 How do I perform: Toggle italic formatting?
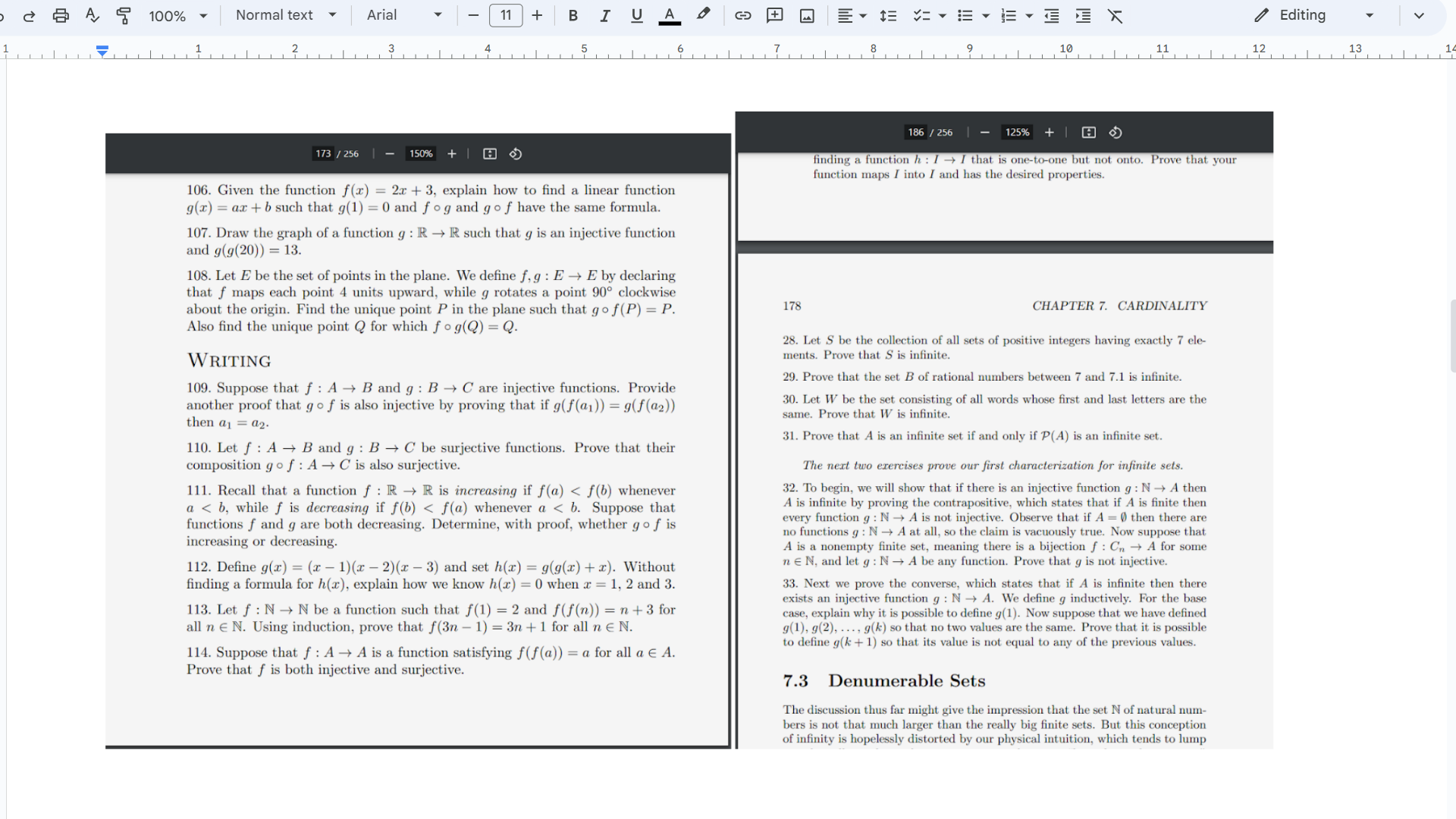(604, 15)
